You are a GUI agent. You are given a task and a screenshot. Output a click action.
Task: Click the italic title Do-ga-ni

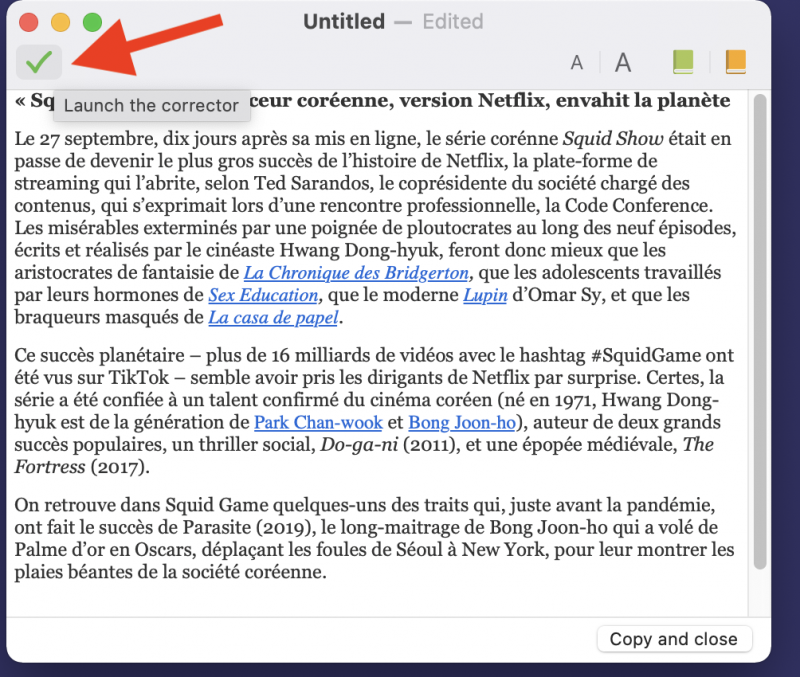359,445
